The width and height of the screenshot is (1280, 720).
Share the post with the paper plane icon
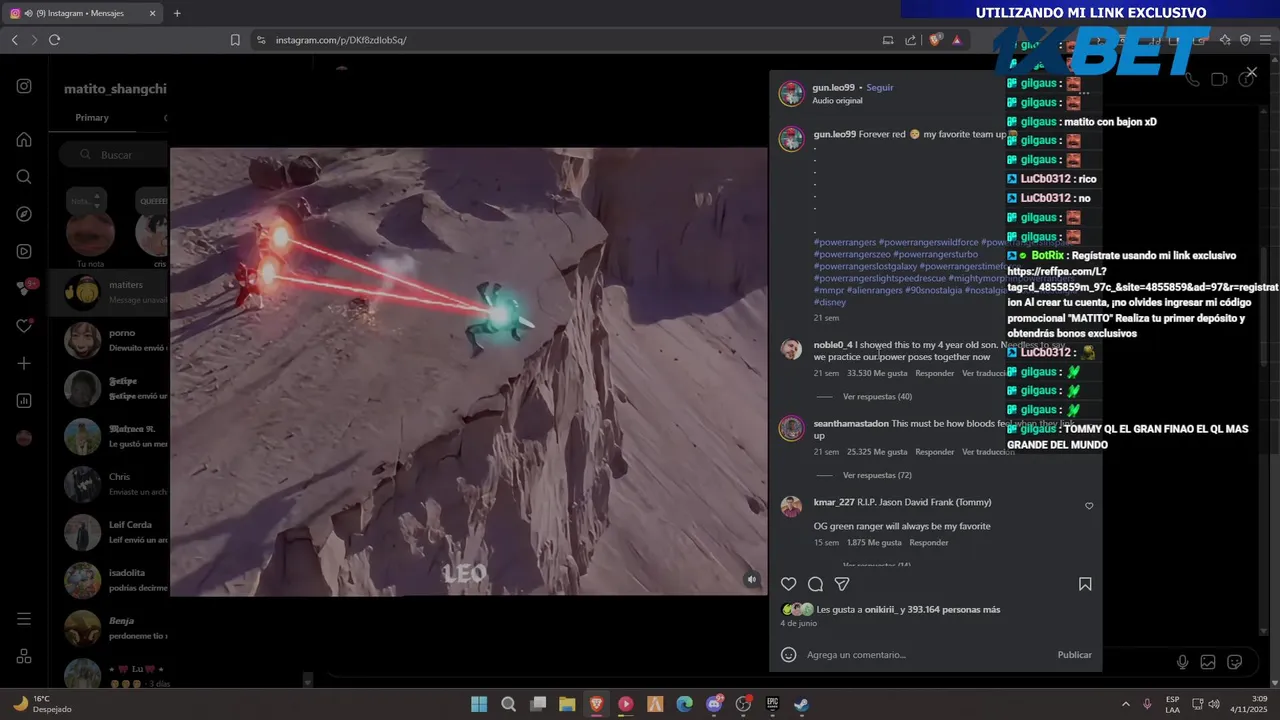pyautogui.click(x=842, y=584)
